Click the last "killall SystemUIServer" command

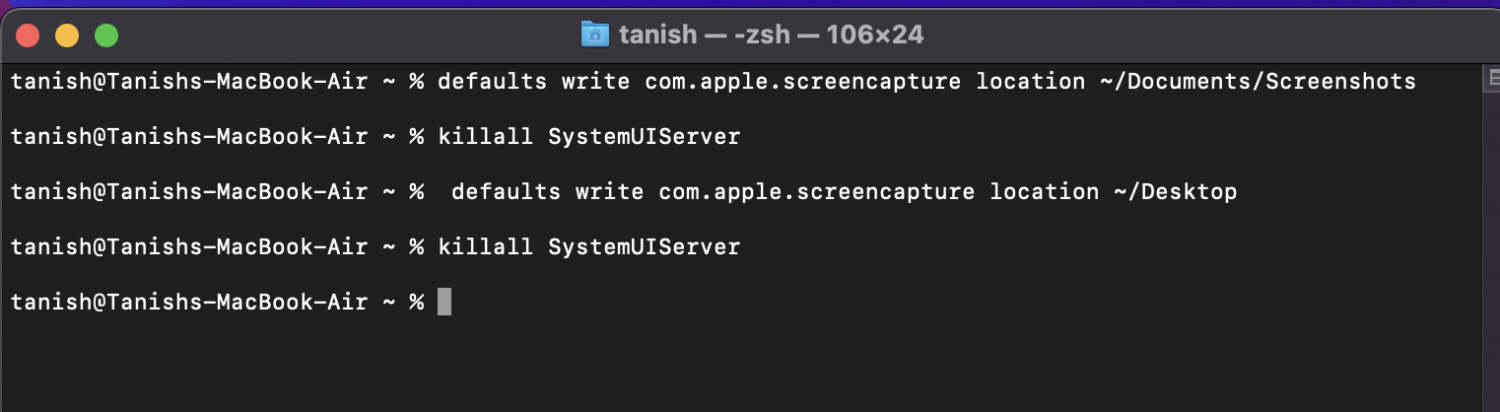click(x=589, y=247)
